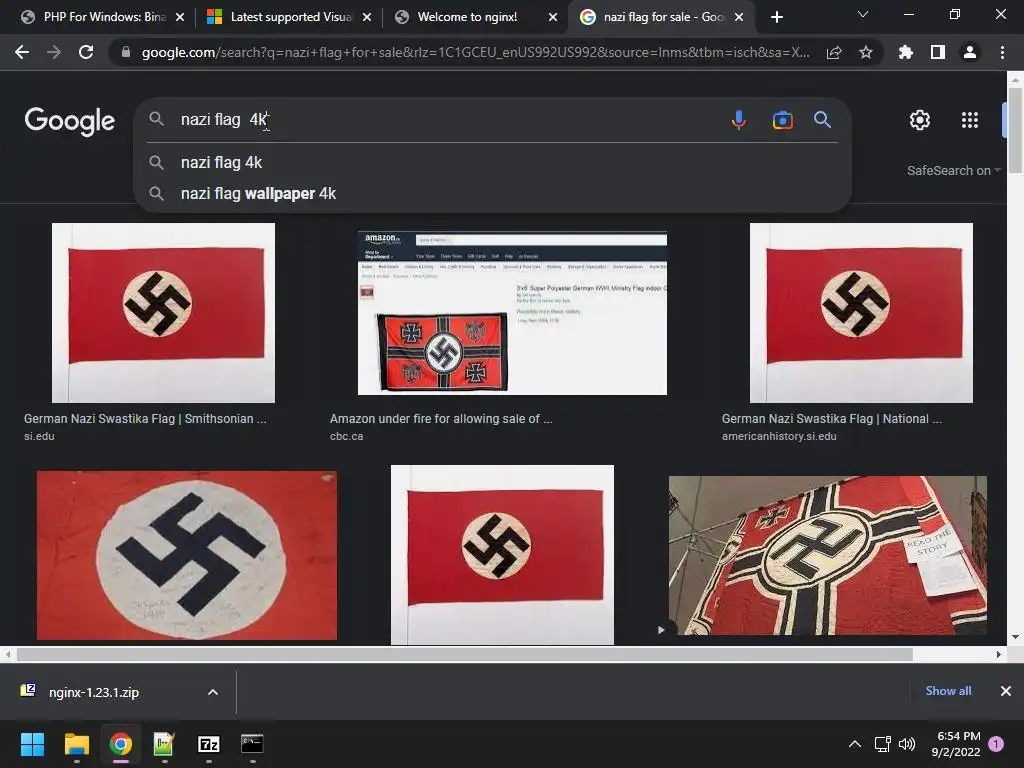Click the Chrome address bar URL

[475, 52]
